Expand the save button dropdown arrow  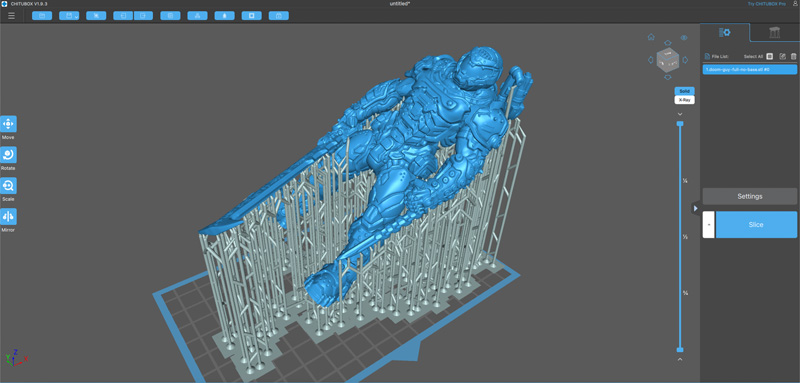77,16
